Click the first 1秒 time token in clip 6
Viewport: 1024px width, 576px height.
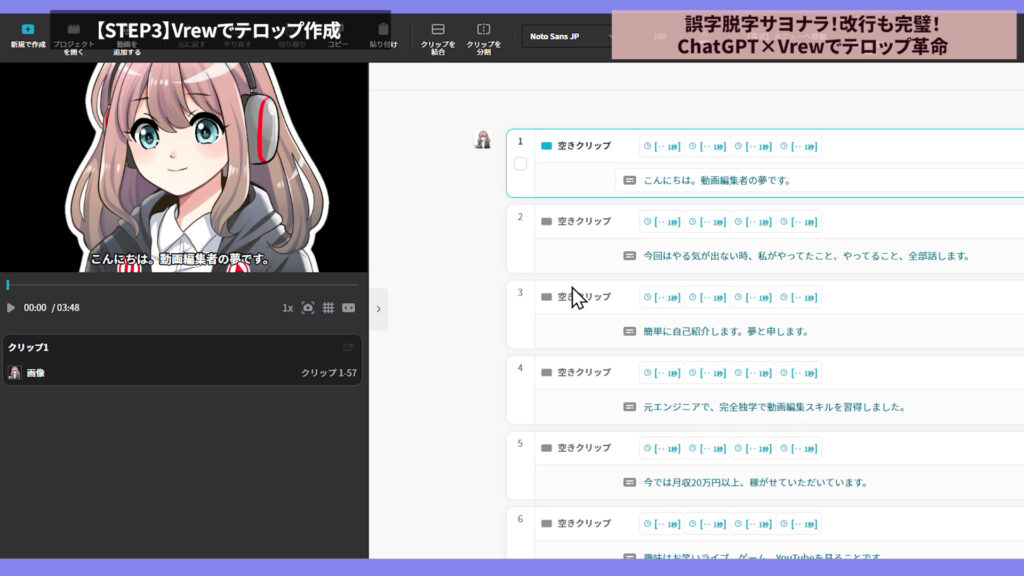[662, 524]
